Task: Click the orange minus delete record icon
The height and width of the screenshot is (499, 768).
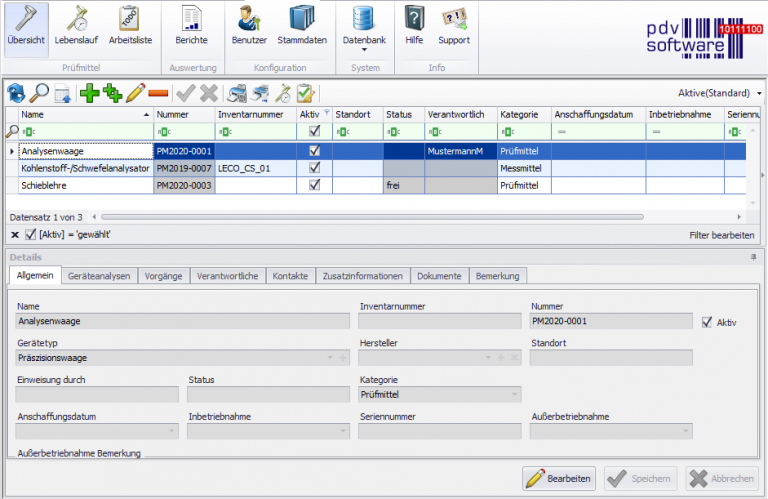Action: pyautogui.click(x=158, y=93)
